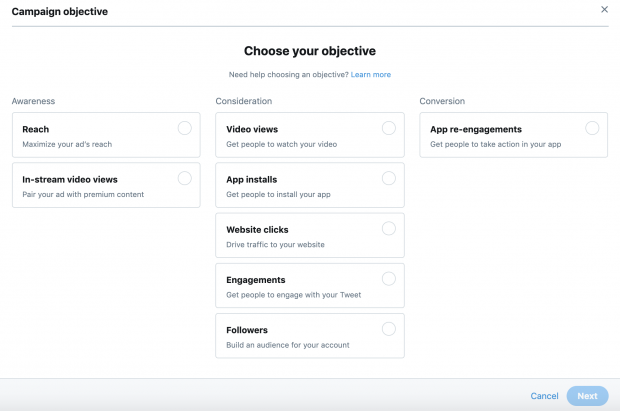Select the In-stream video views radio button

coord(184,178)
